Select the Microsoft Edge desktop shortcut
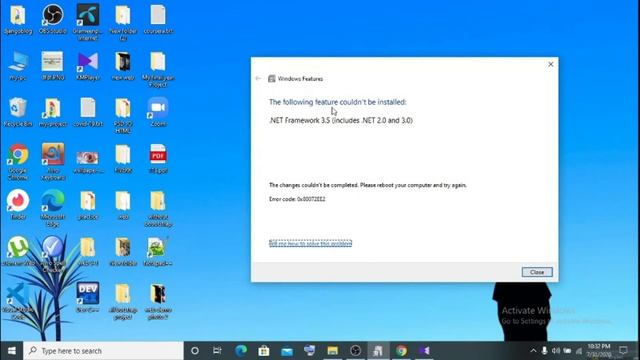 [x=53, y=209]
